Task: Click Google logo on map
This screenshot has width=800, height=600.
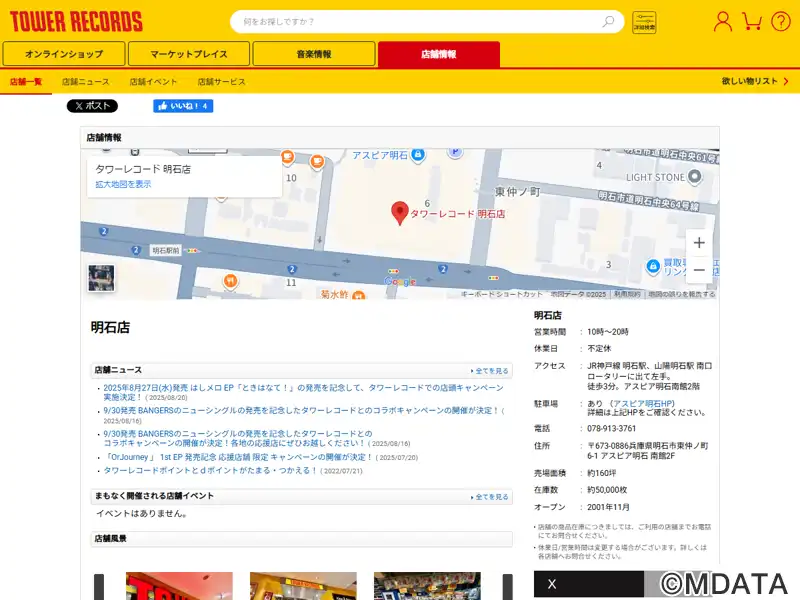Action: (x=399, y=282)
